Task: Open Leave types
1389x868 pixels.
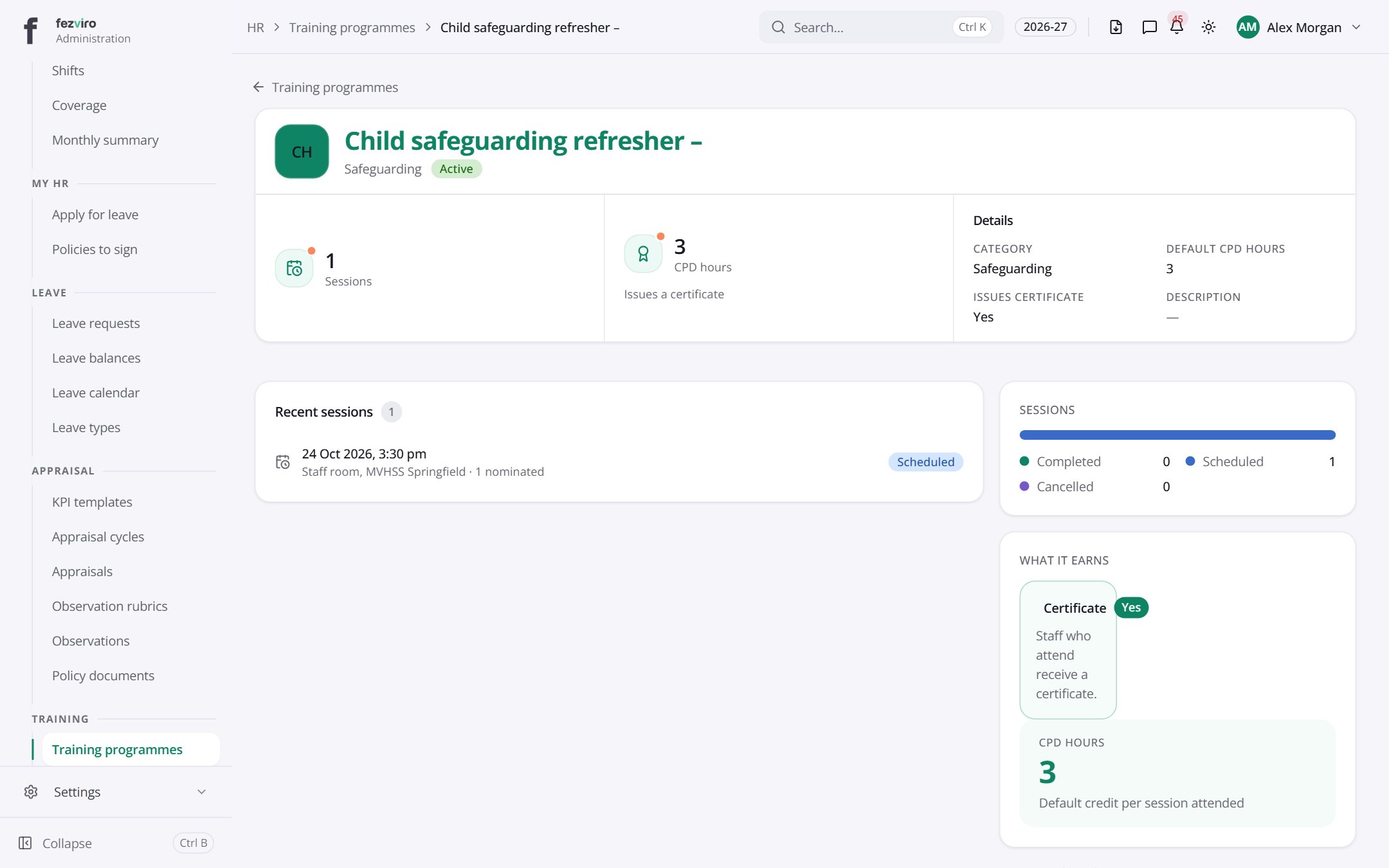Action: [x=86, y=427]
